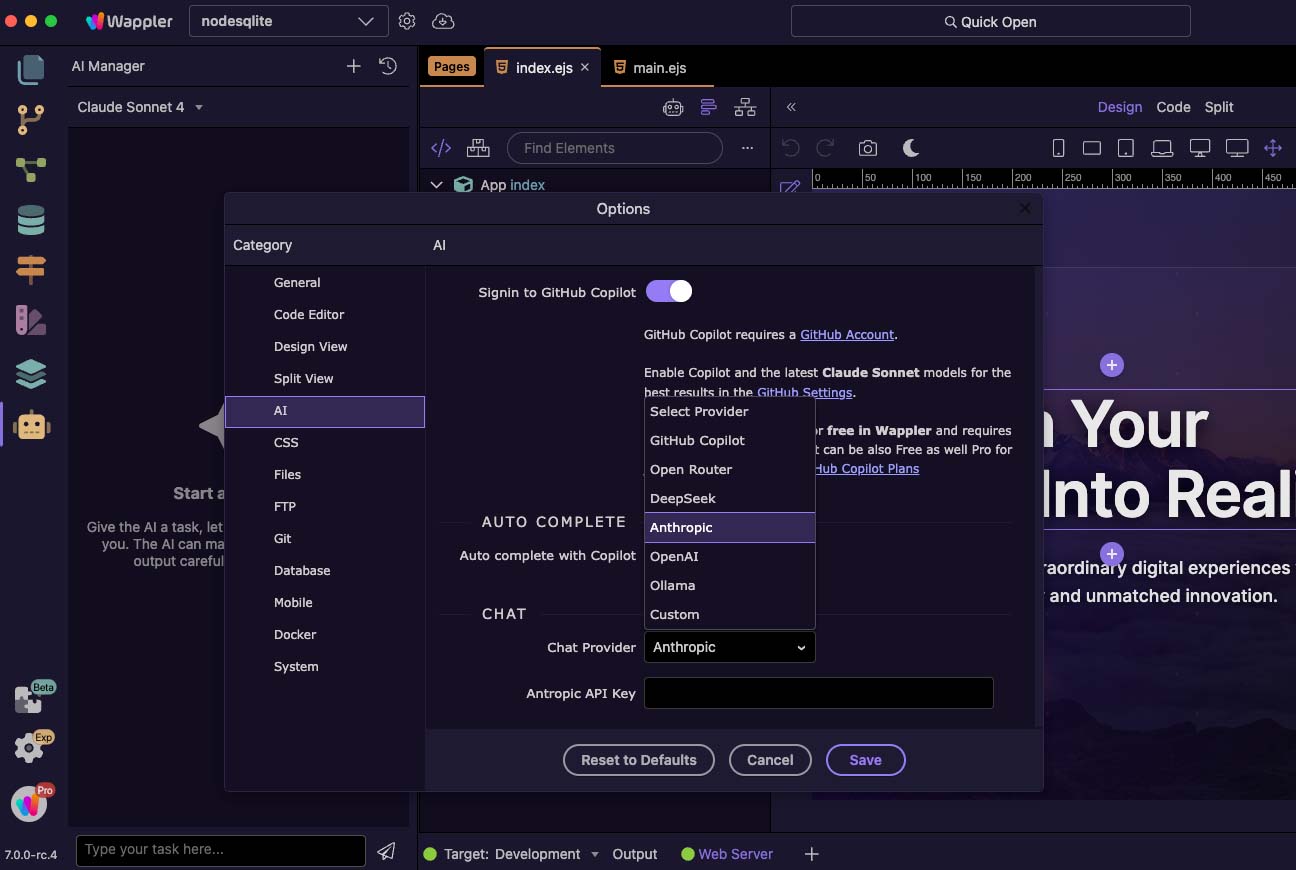The image size is (1296, 870).
Task: Click the Quick Open search bar
Action: pos(990,21)
